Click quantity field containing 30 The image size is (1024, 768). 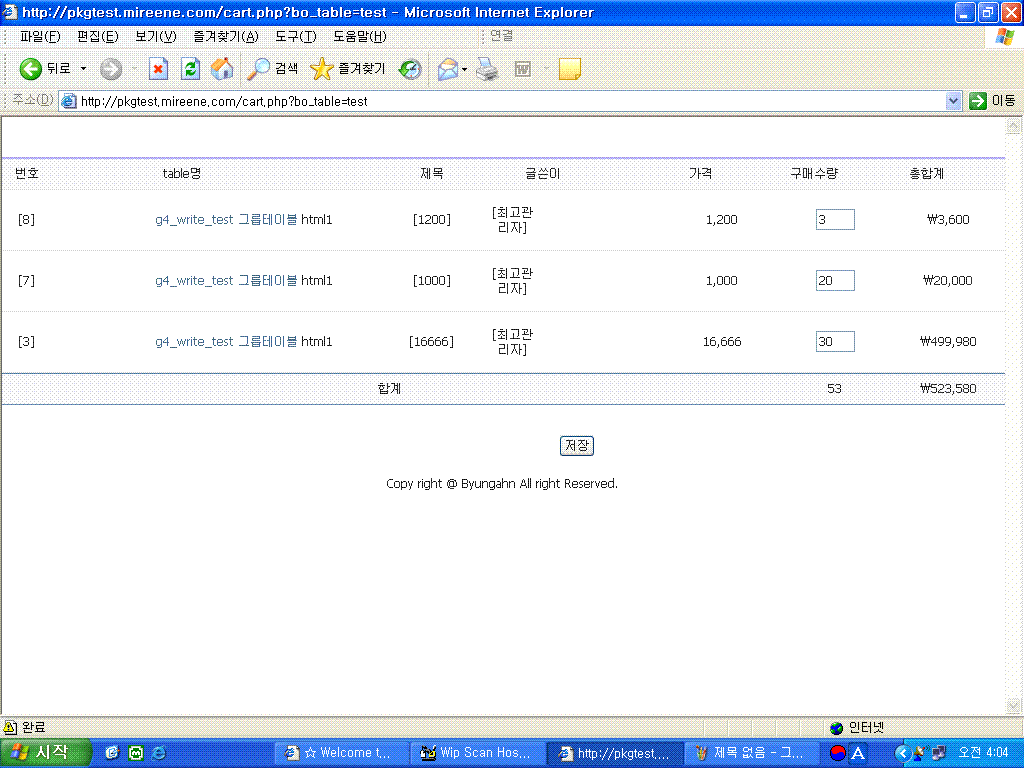click(x=834, y=342)
